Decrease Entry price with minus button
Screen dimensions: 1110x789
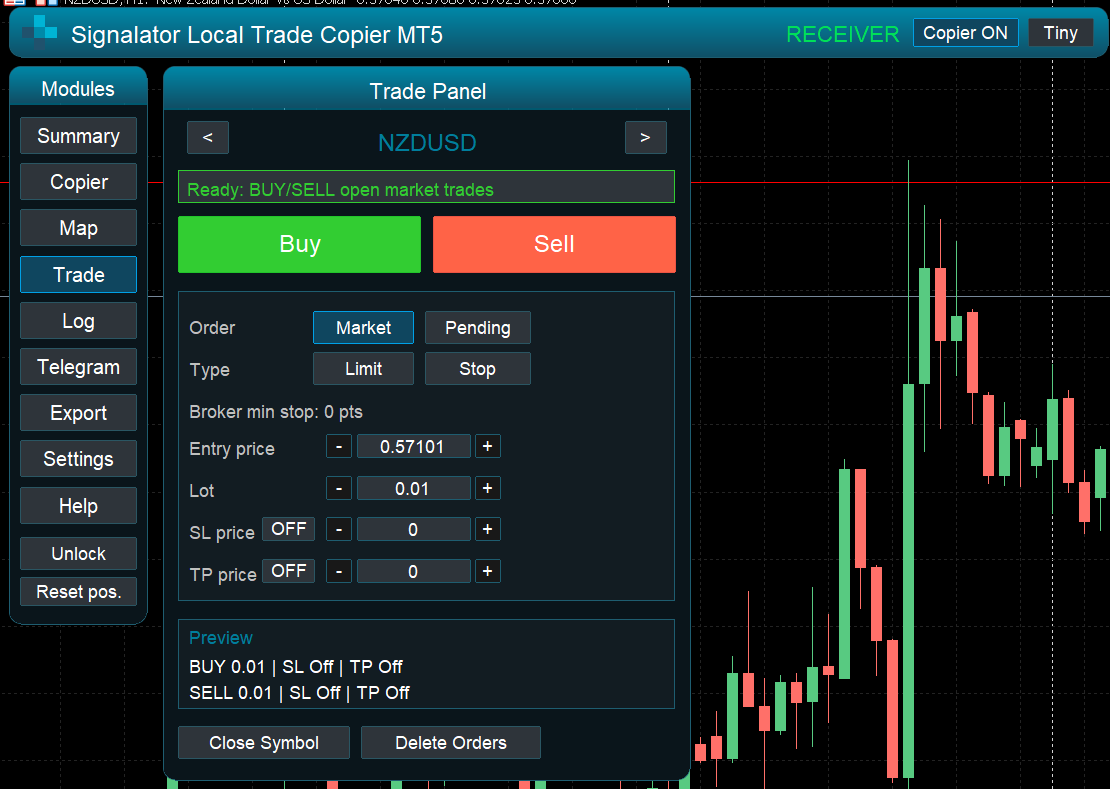tap(339, 447)
